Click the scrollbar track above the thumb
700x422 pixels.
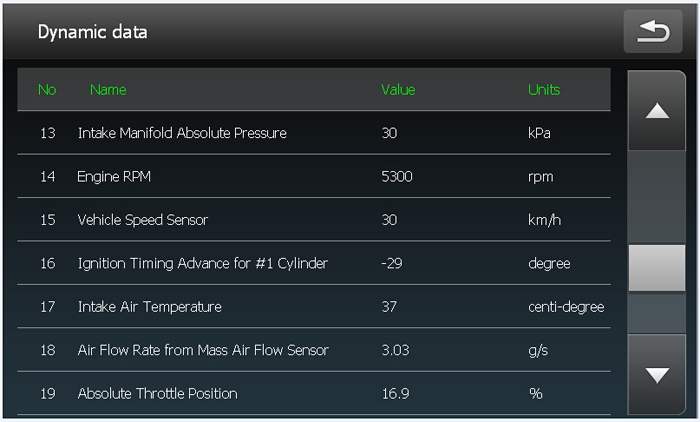(x=657, y=197)
